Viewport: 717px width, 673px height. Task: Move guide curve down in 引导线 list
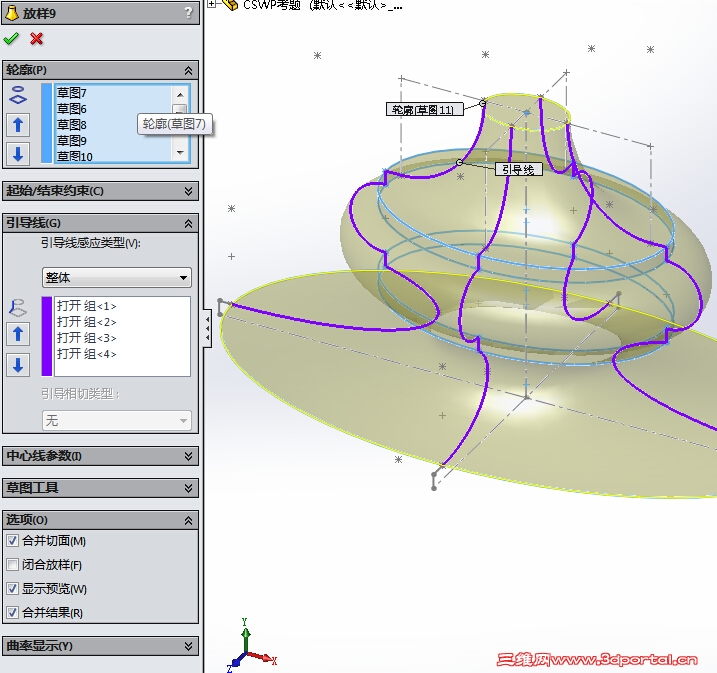tap(18, 365)
